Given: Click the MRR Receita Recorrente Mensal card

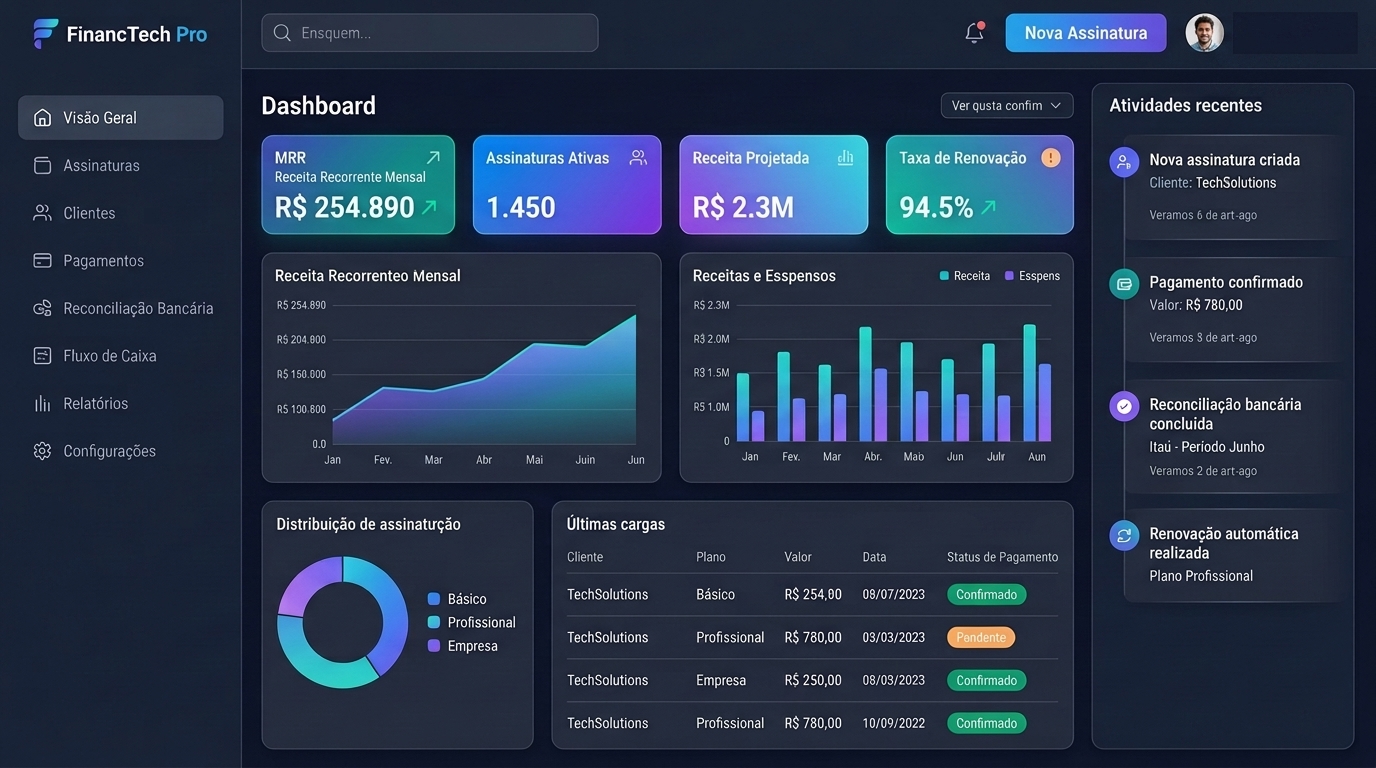Looking at the screenshot, I should click(358, 185).
